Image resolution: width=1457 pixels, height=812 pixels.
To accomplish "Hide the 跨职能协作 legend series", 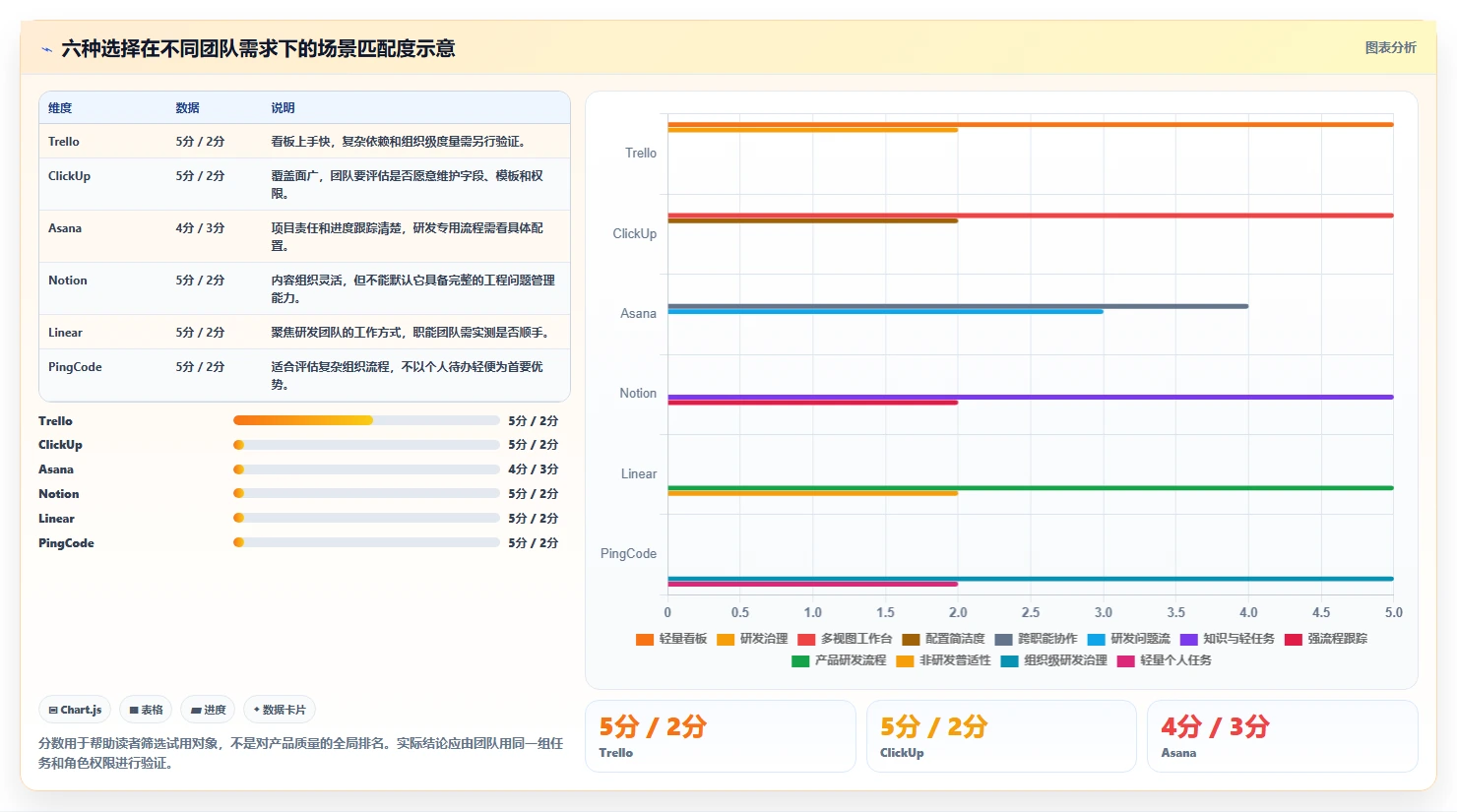I will 1036,639.
